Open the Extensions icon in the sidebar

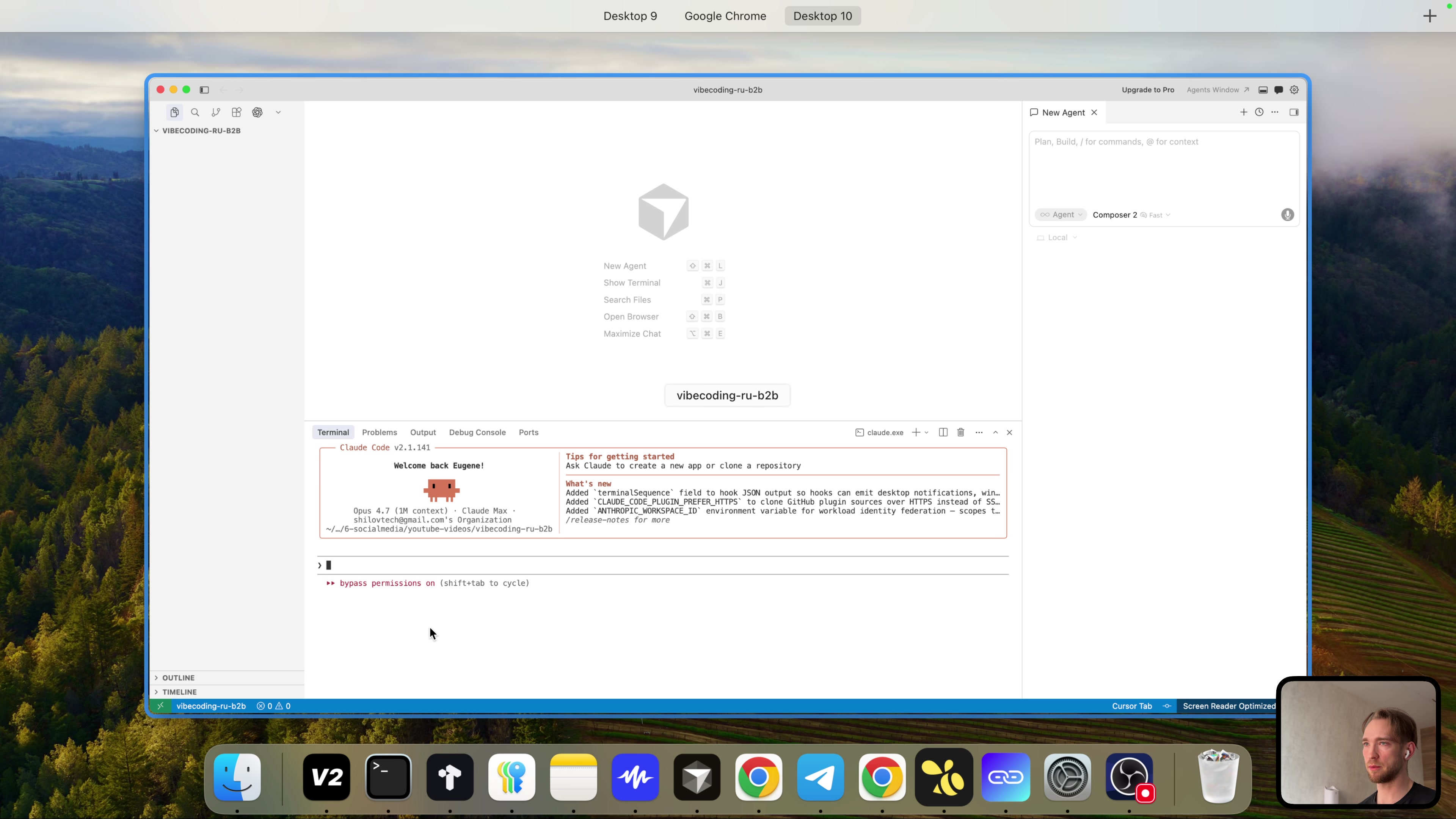(236, 113)
